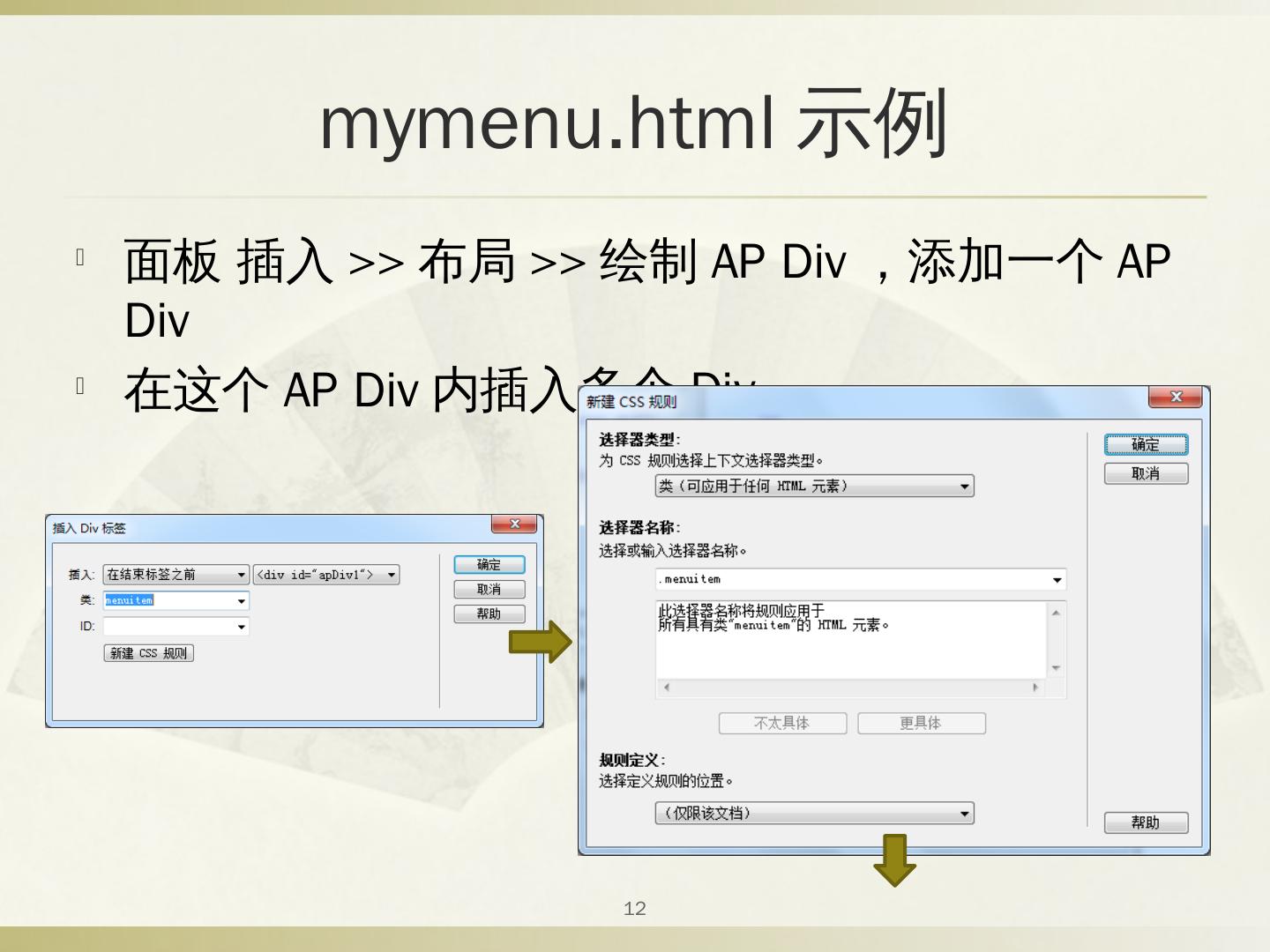Image resolution: width=1270 pixels, height=952 pixels.
Task: Click scroll-up arrow in selector description box
Action: pos(1056,613)
